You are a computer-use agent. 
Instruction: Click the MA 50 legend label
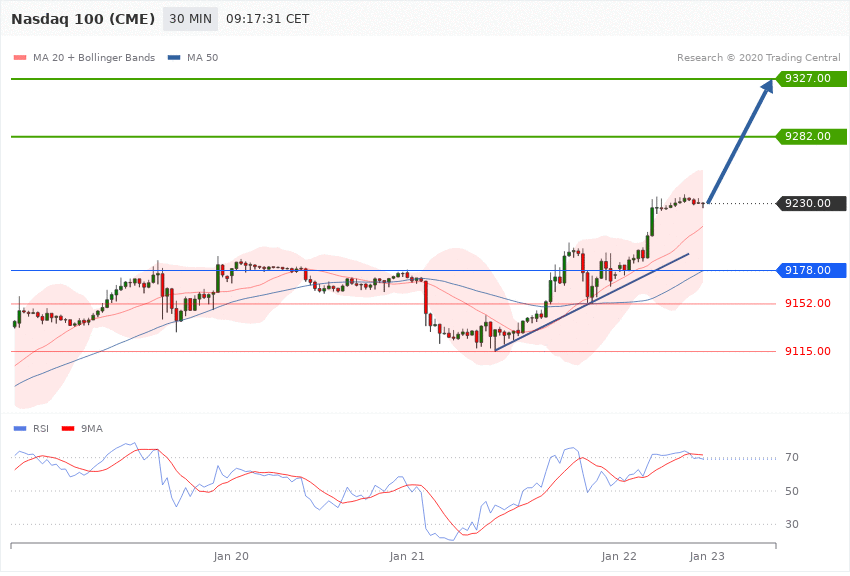point(202,57)
